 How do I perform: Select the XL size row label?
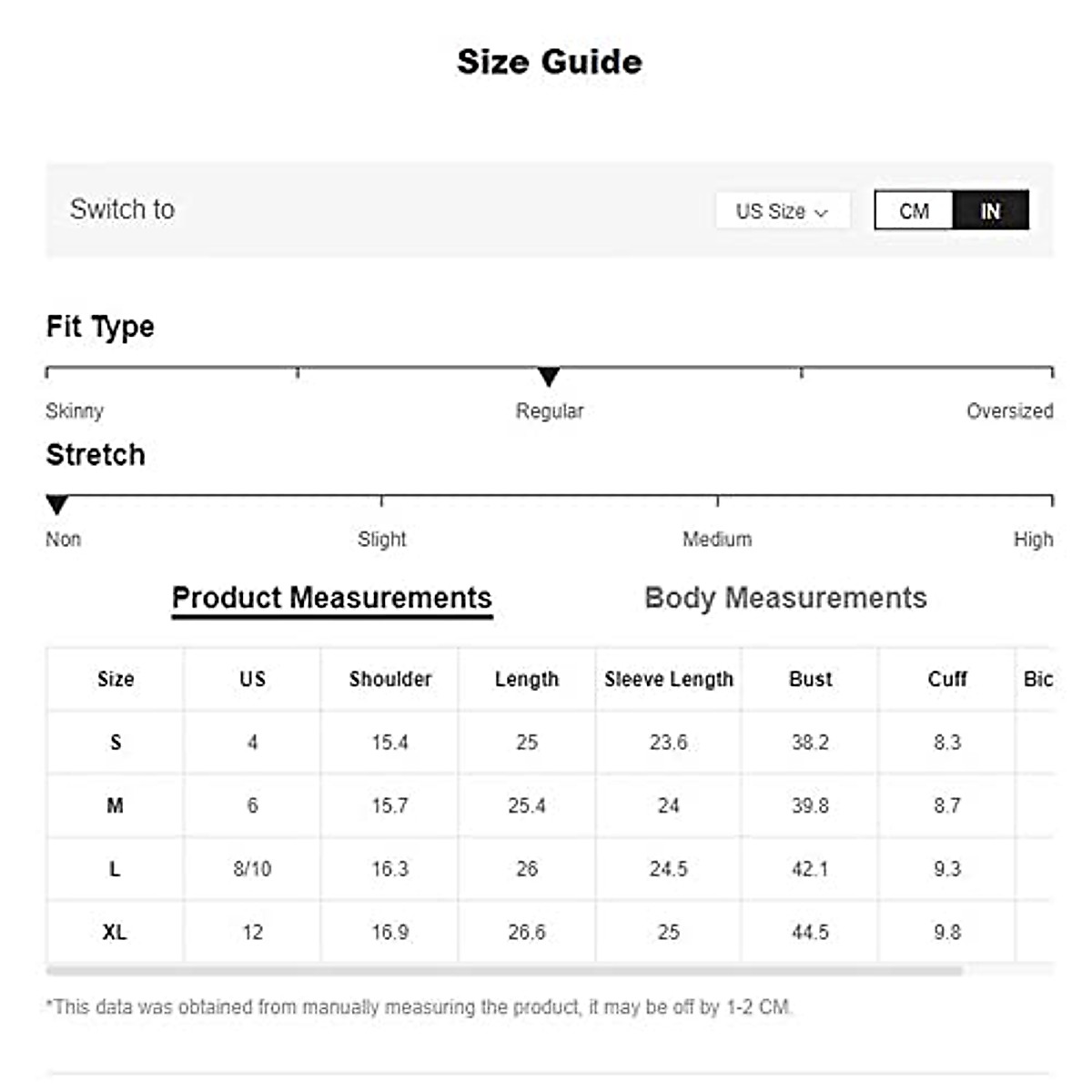(116, 932)
